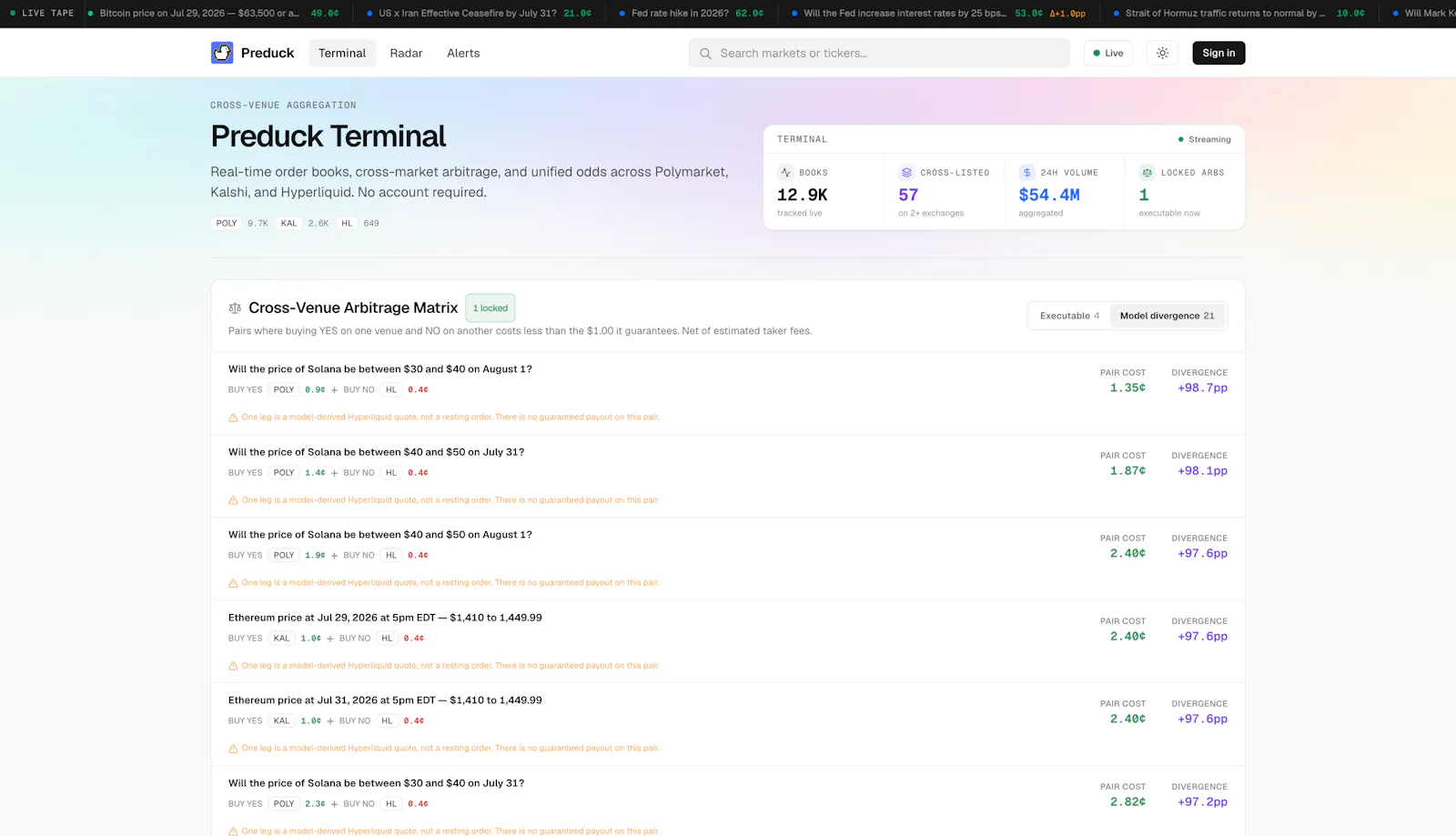The width and height of the screenshot is (1456, 836).
Task: Open Bitcoin price Jul 29 ticker item
Action: [214, 14]
